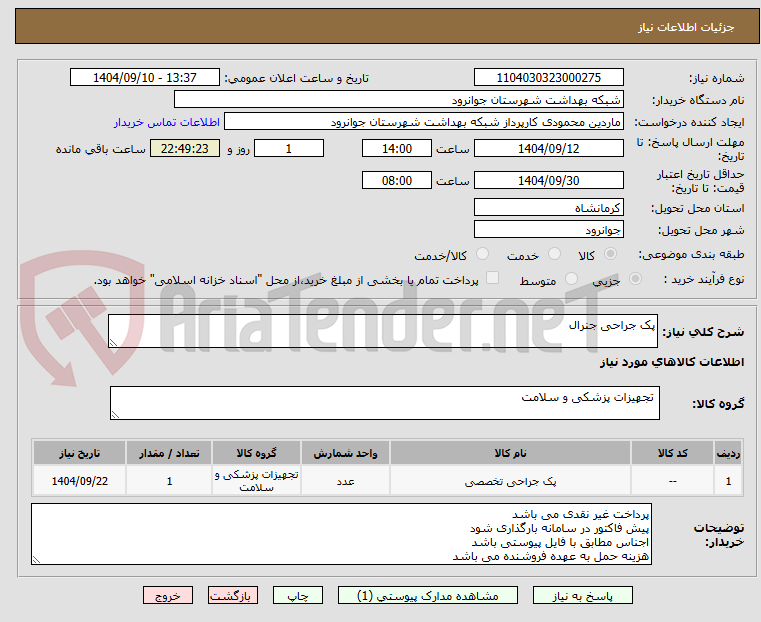The width and height of the screenshot is (761, 622).
Task: Click the need number field 1104030323000275
Action: pyautogui.click(x=548, y=78)
